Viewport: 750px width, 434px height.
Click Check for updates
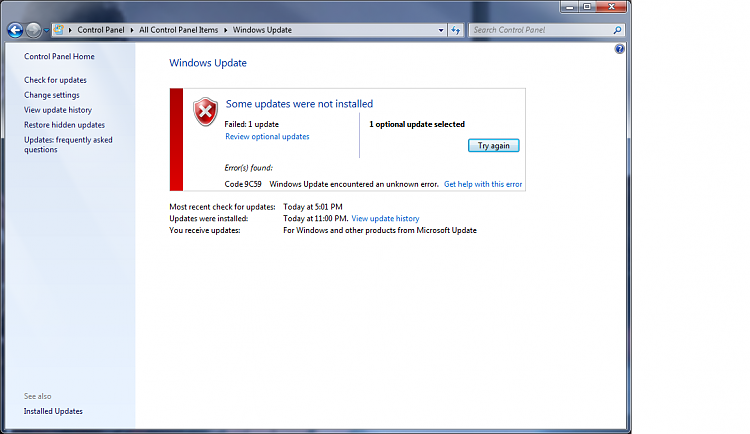[55, 80]
